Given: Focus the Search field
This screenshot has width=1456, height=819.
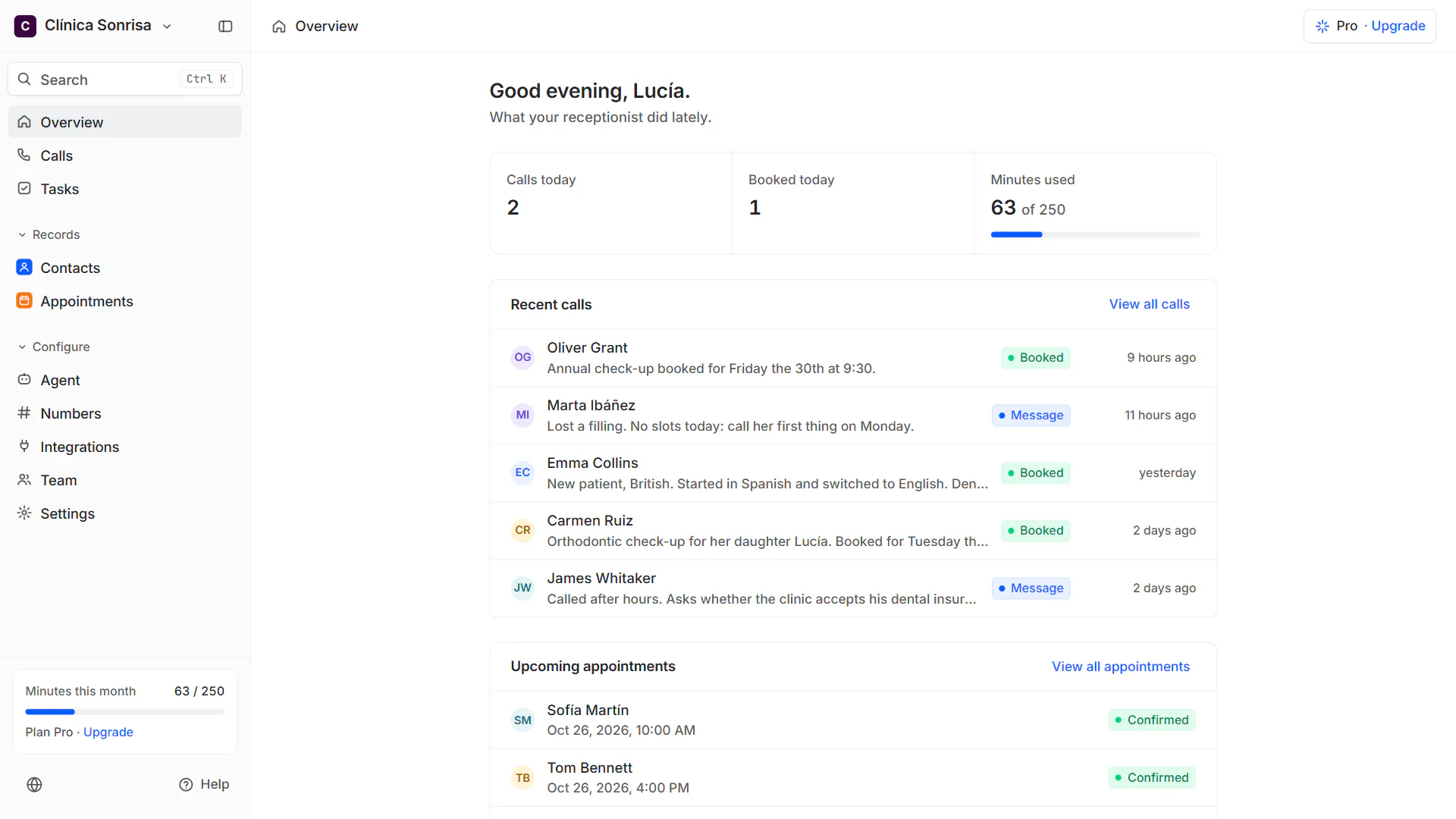Looking at the screenshot, I should 125,79.
